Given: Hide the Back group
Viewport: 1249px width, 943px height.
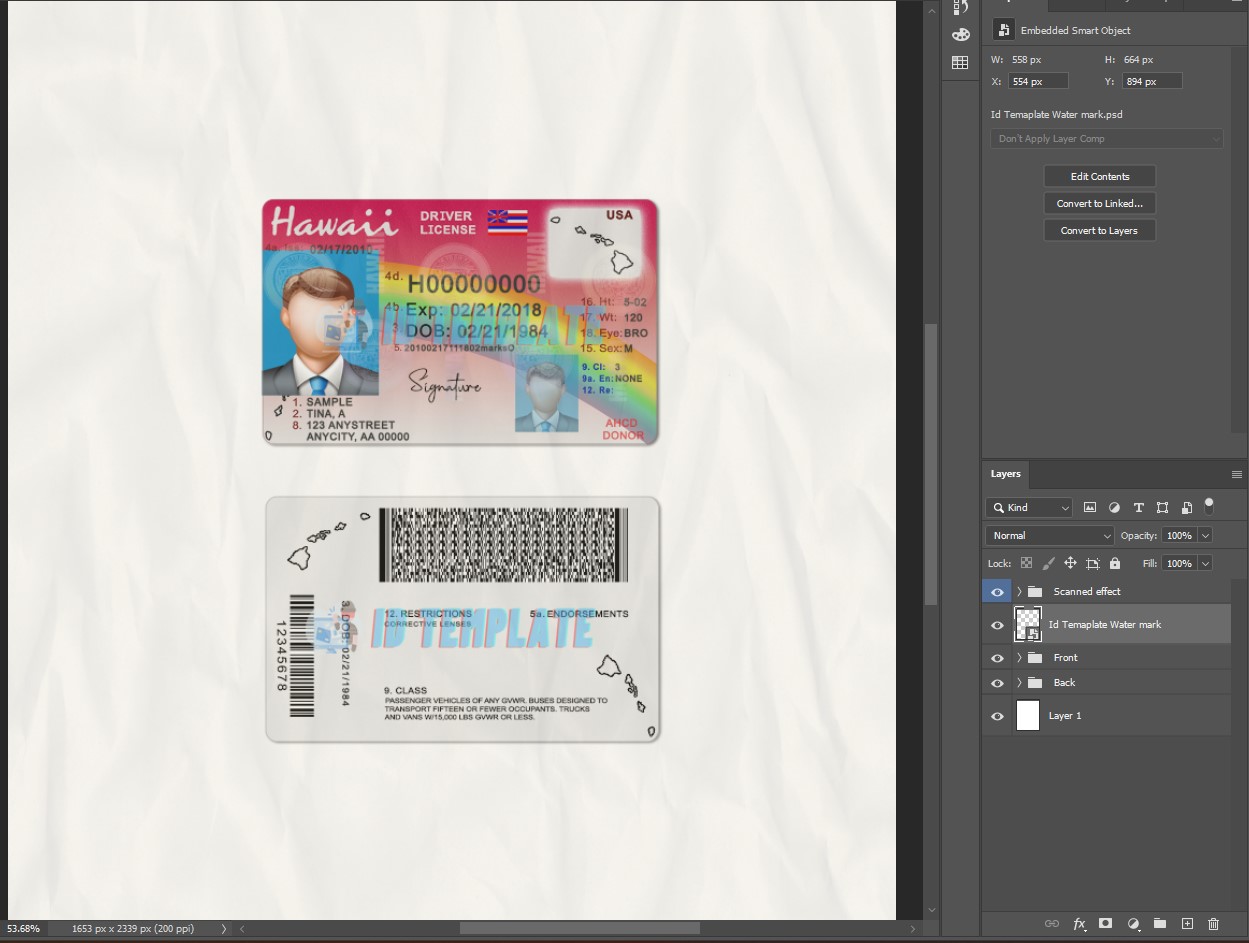Looking at the screenshot, I should point(997,683).
